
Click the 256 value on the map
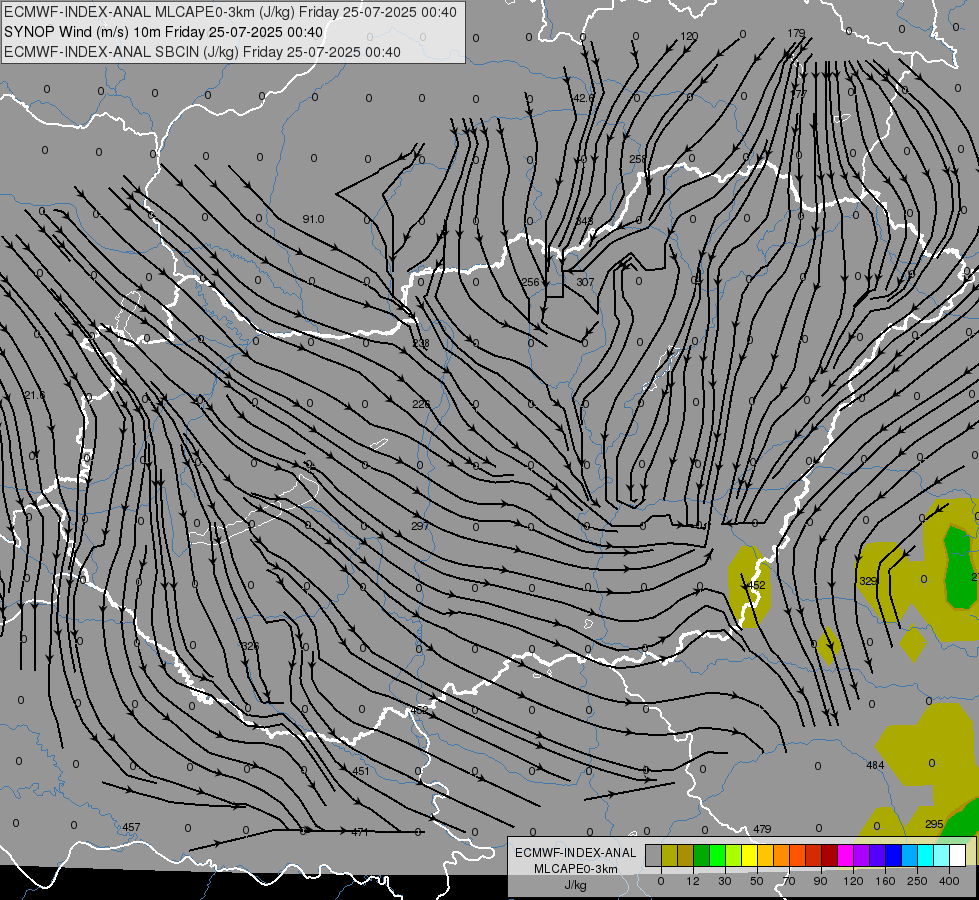pos(530,282)
